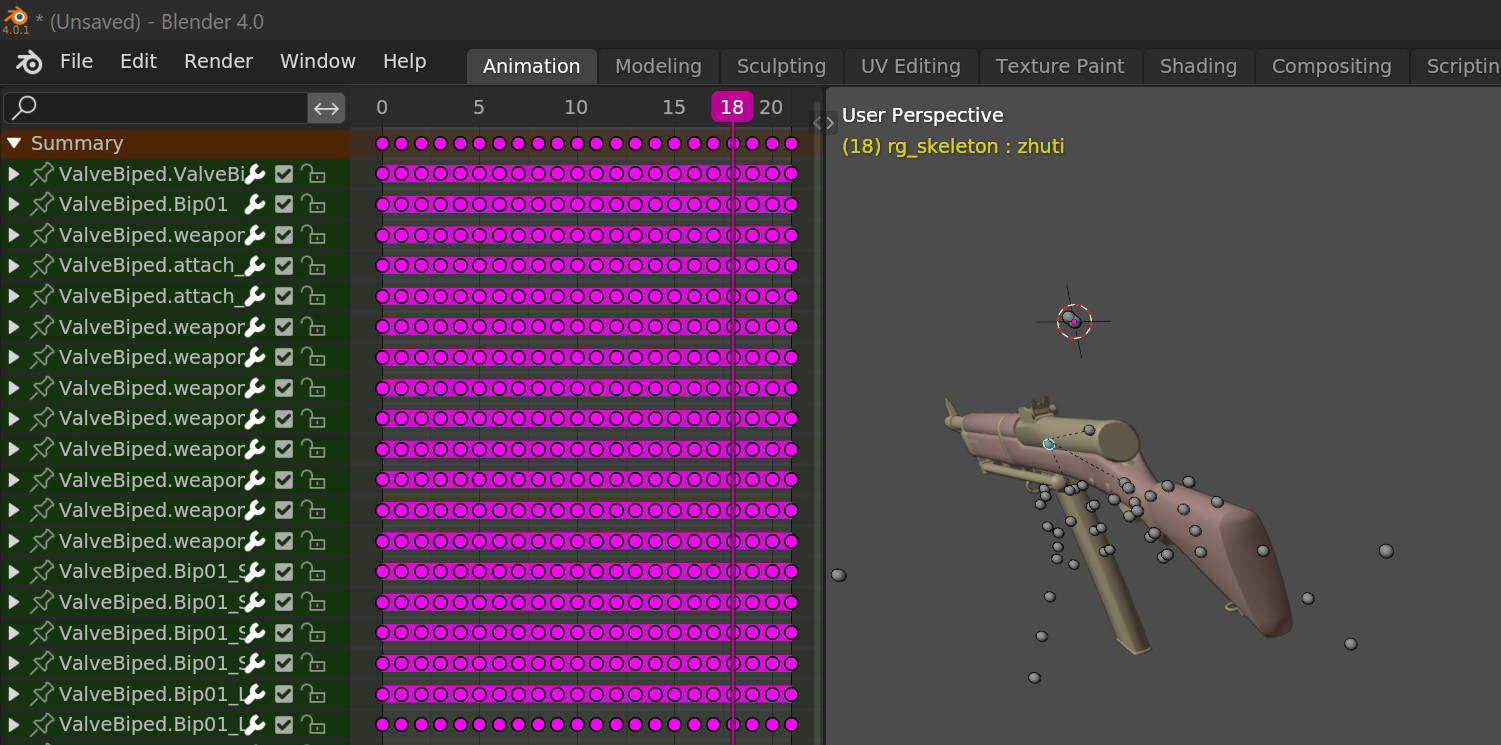Open the Window menu
Screen dimensions: 1501x745
(318, 61)
